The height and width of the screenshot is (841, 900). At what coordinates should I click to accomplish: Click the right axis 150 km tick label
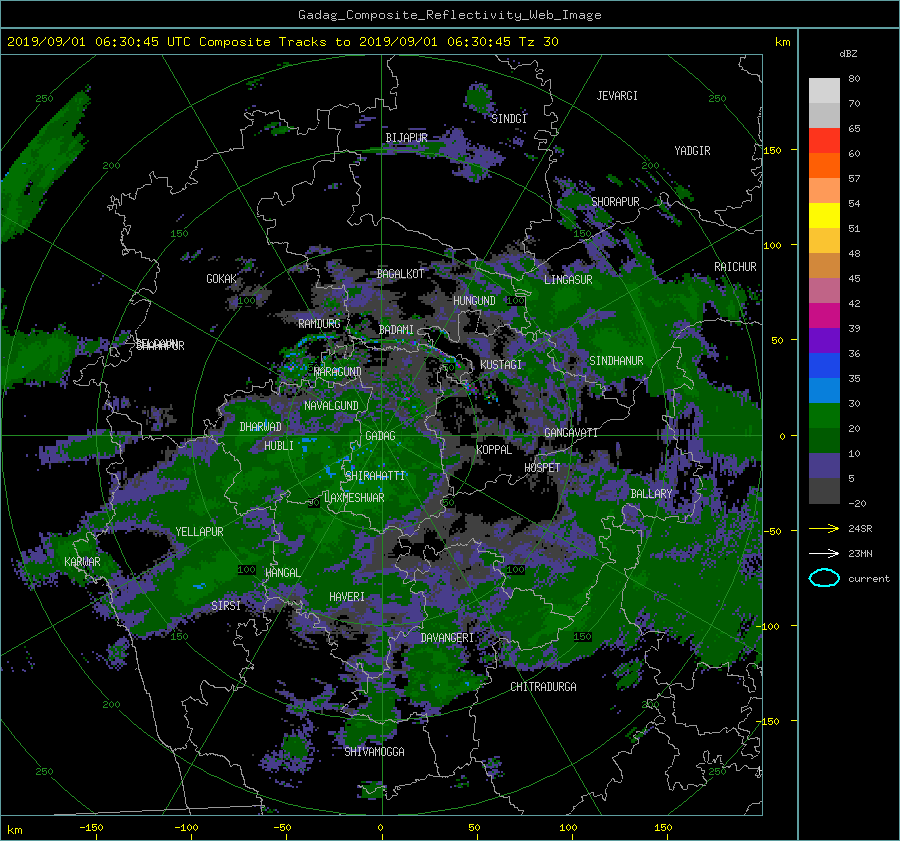pyautogui.click(x=772, y=150)
